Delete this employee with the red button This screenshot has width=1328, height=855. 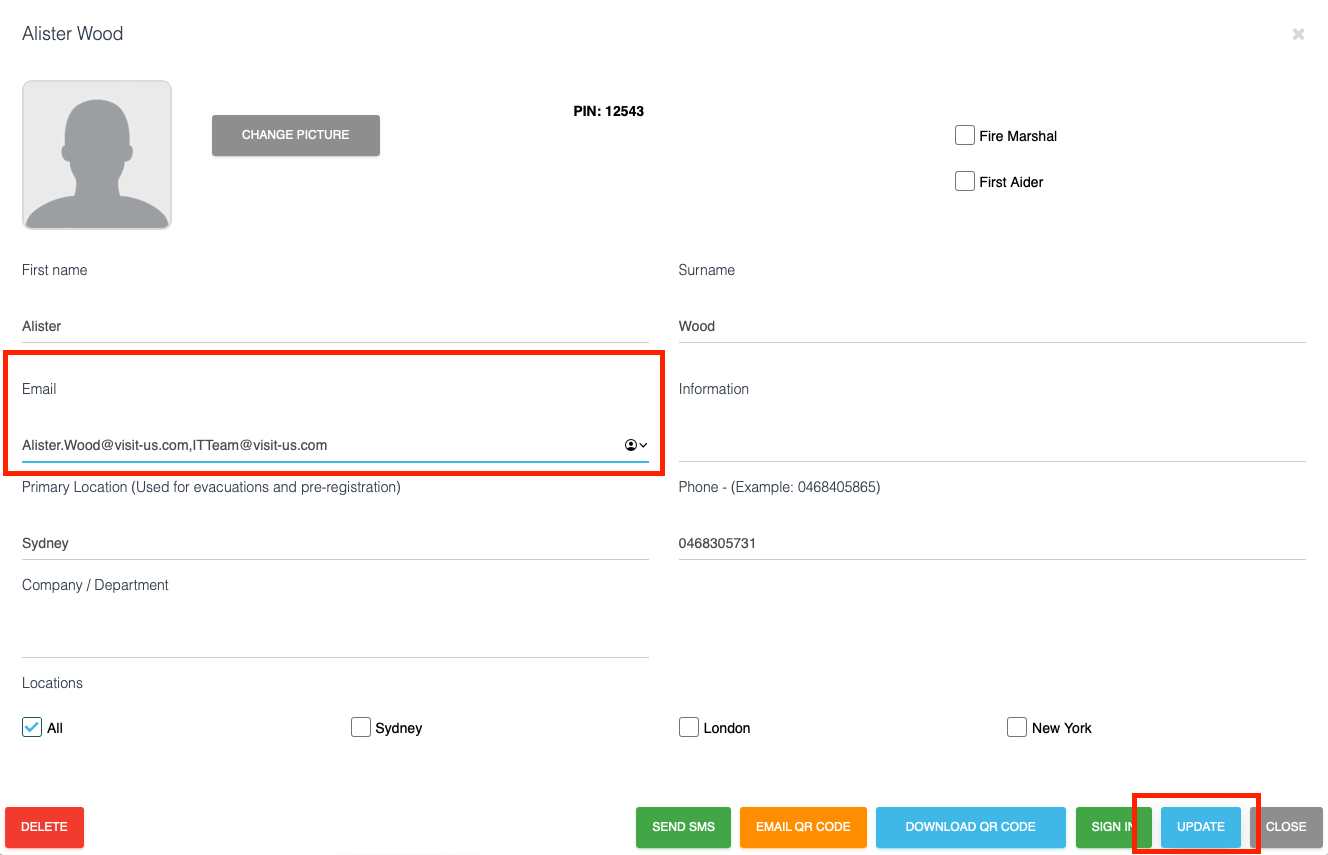coord(44,827)
